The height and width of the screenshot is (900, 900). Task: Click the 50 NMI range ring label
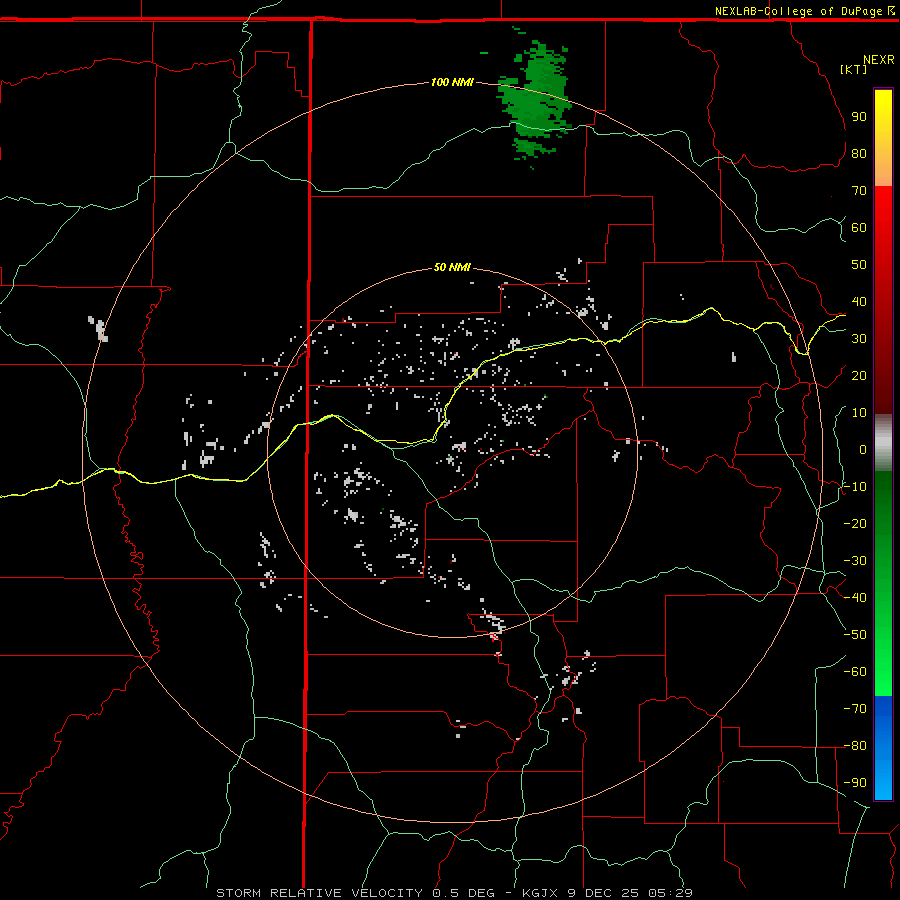pos(452,267)
